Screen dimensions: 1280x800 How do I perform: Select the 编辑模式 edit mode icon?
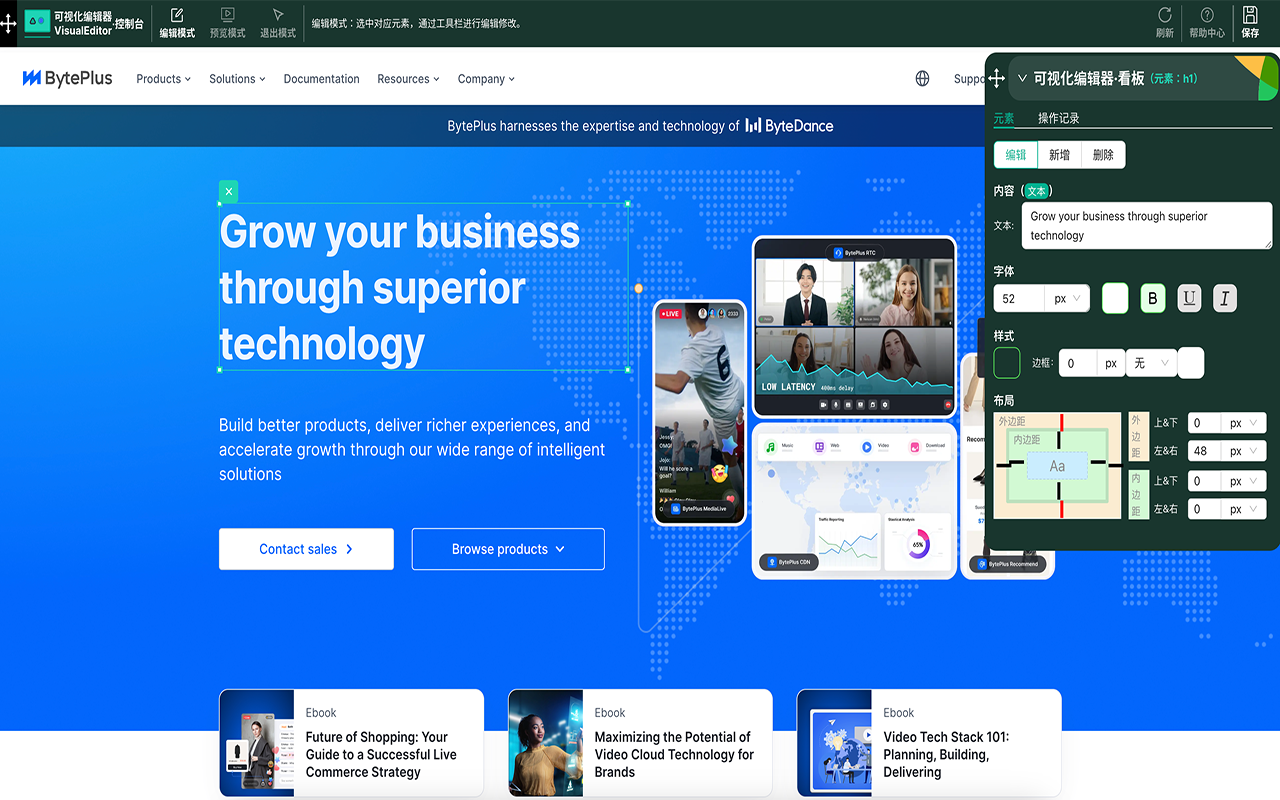176,22
